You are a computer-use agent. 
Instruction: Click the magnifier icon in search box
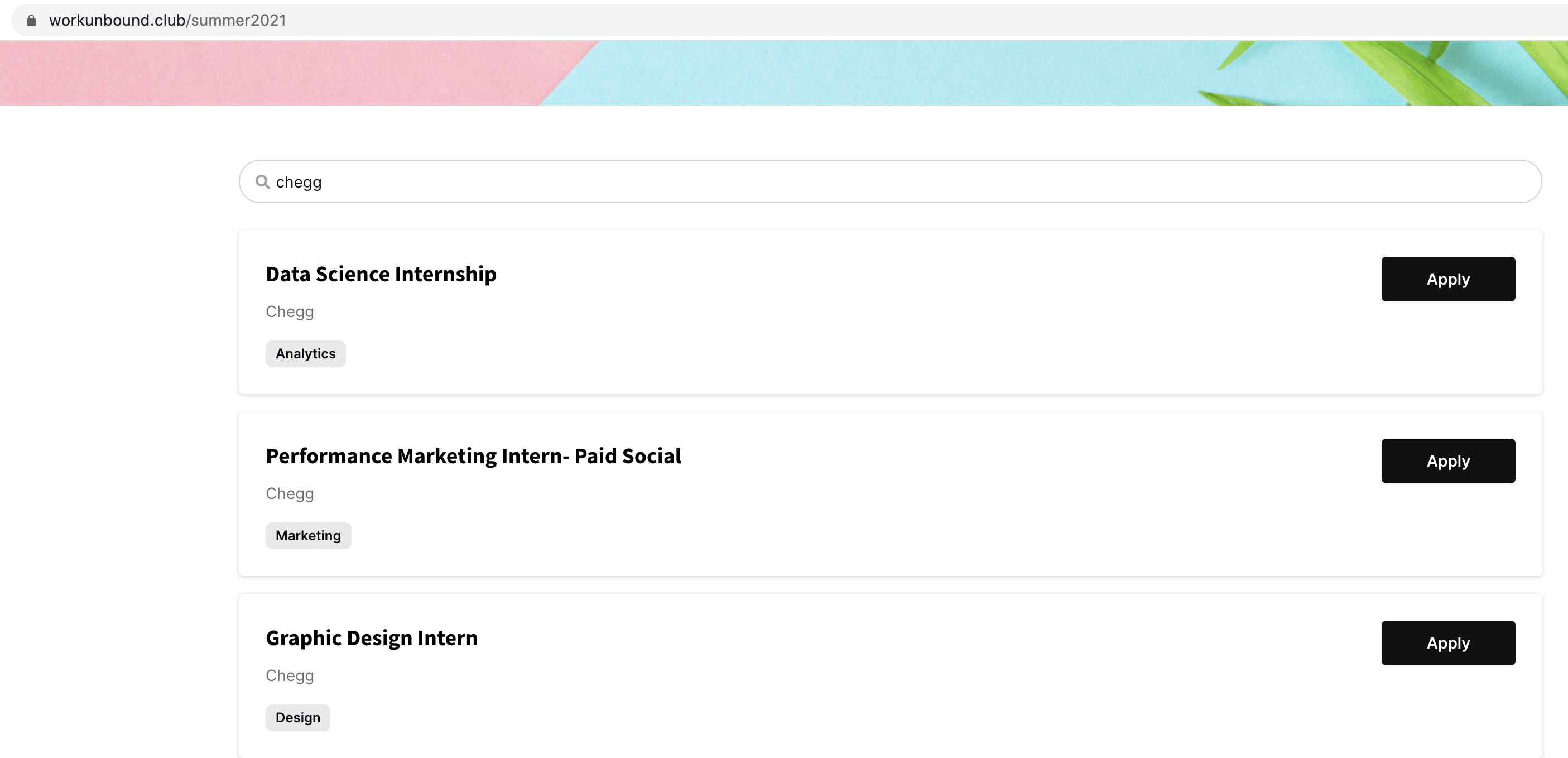click(x=262, y=182)
